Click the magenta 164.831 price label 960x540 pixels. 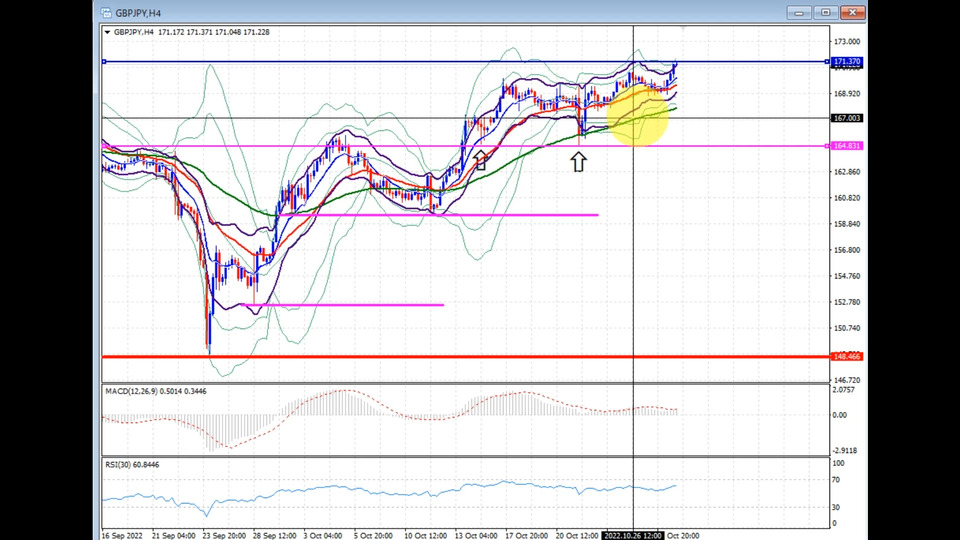tap(847, 146)
